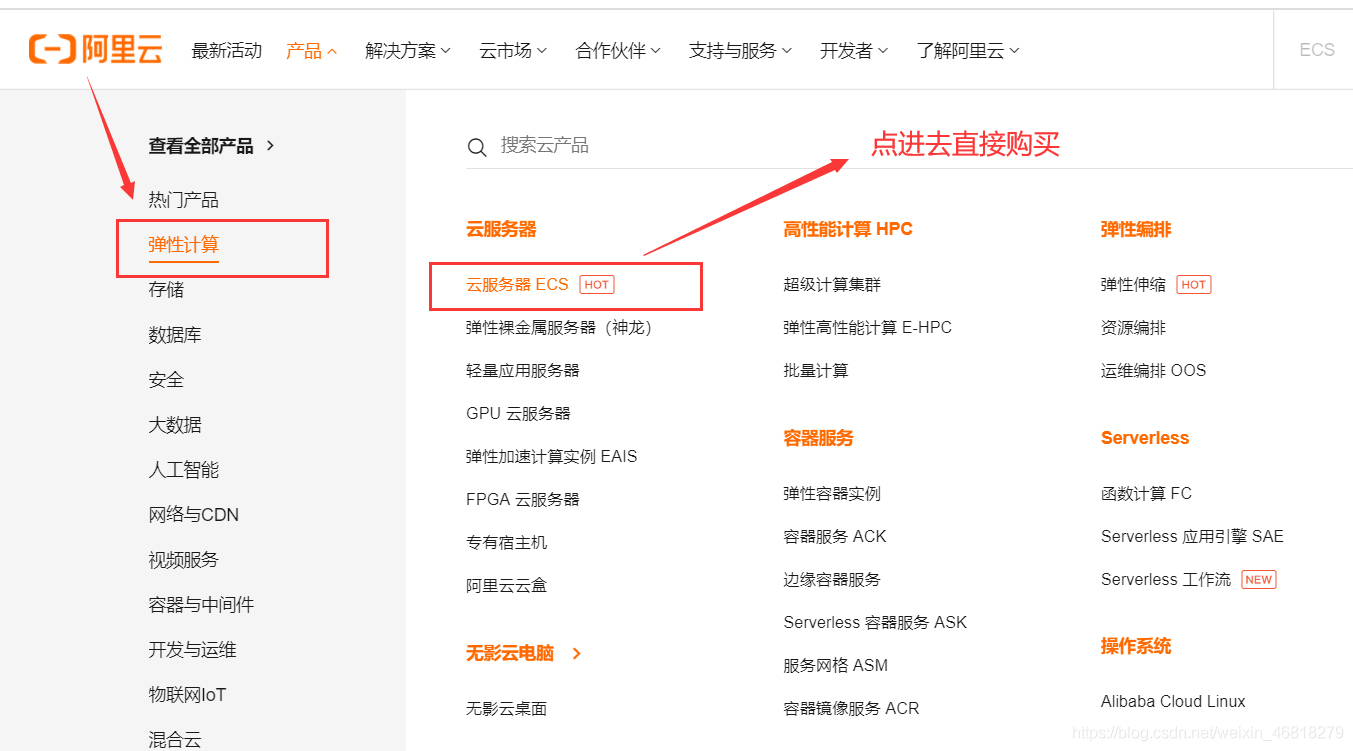Open 容器镜像服务 ACR link
This screenshot has width=1353, height=751.
pos(851,709)
